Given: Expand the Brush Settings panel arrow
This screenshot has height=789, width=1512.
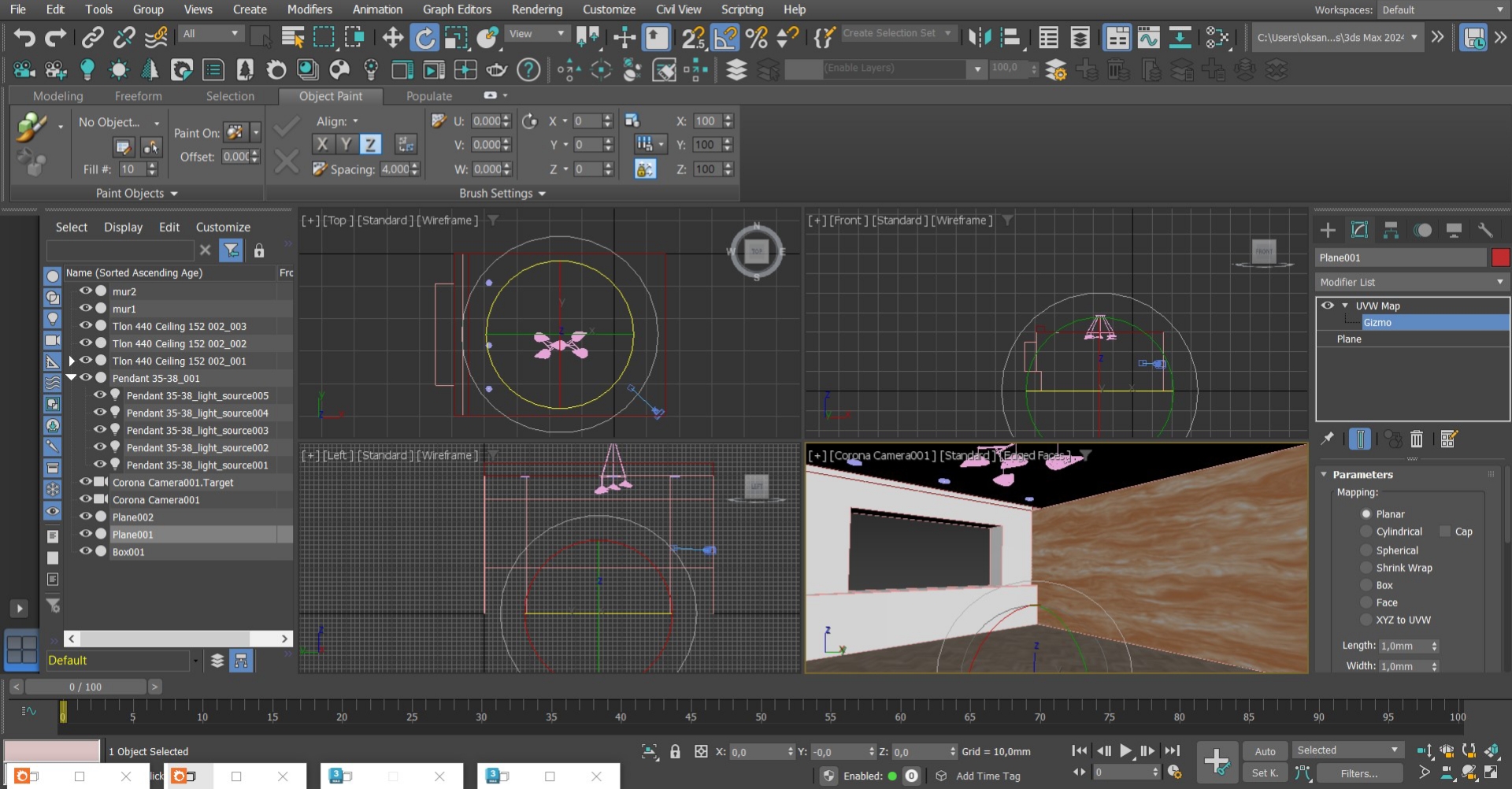Looking at the screenshot, I should (542, 194).
